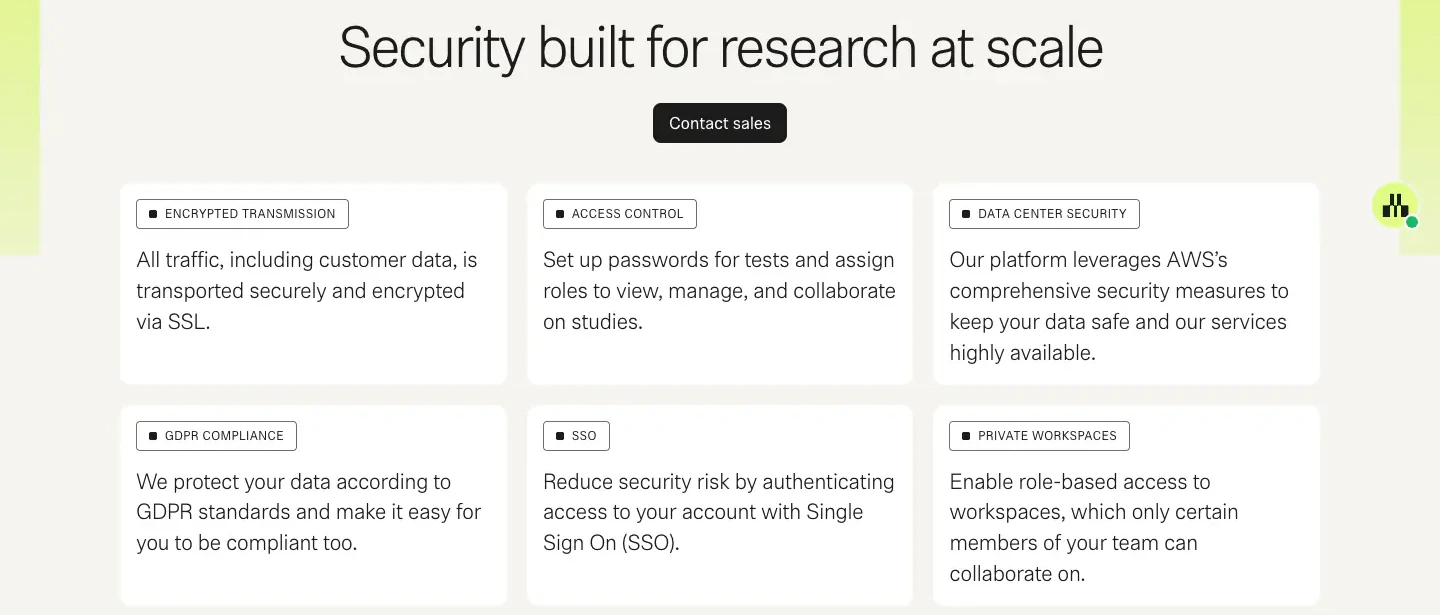Click the GDPR Compliance tag
This screenshot has height=615, width=1440.
point(216,436)
